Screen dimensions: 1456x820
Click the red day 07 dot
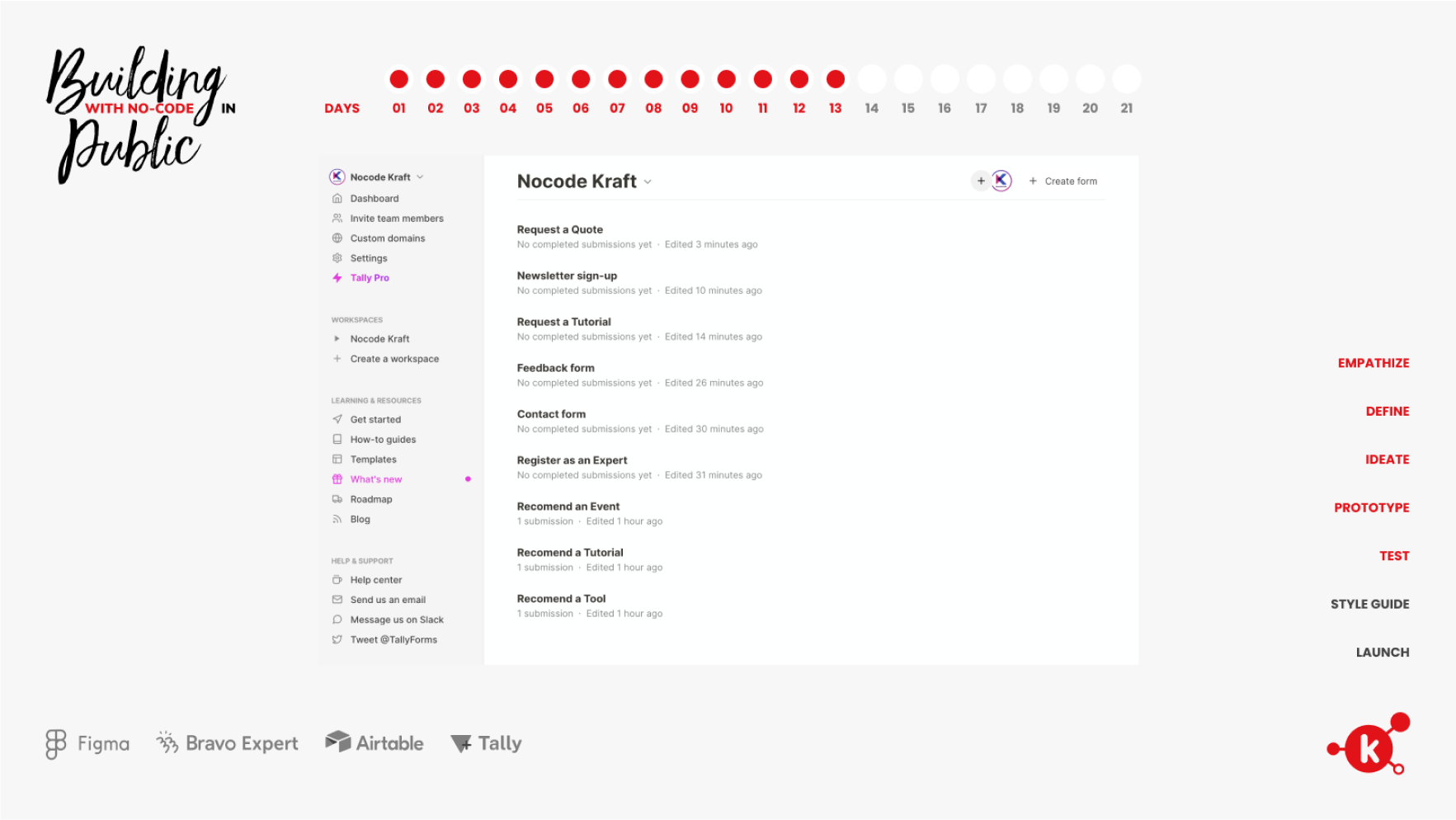pyautogui.click(x=617, y=79)
